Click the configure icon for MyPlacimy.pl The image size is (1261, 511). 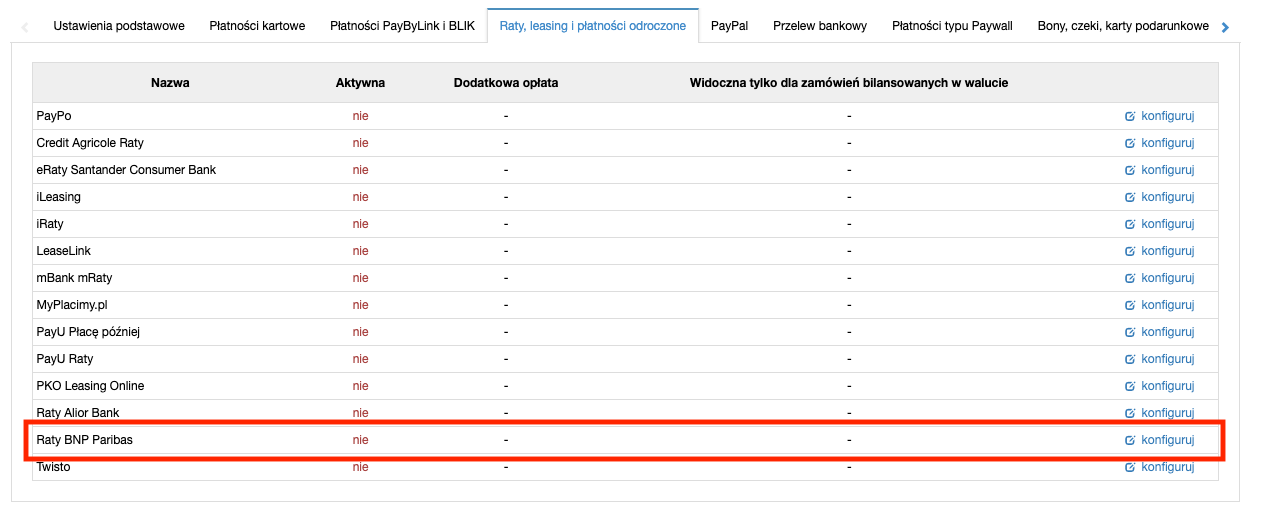tap(1130, 305)
